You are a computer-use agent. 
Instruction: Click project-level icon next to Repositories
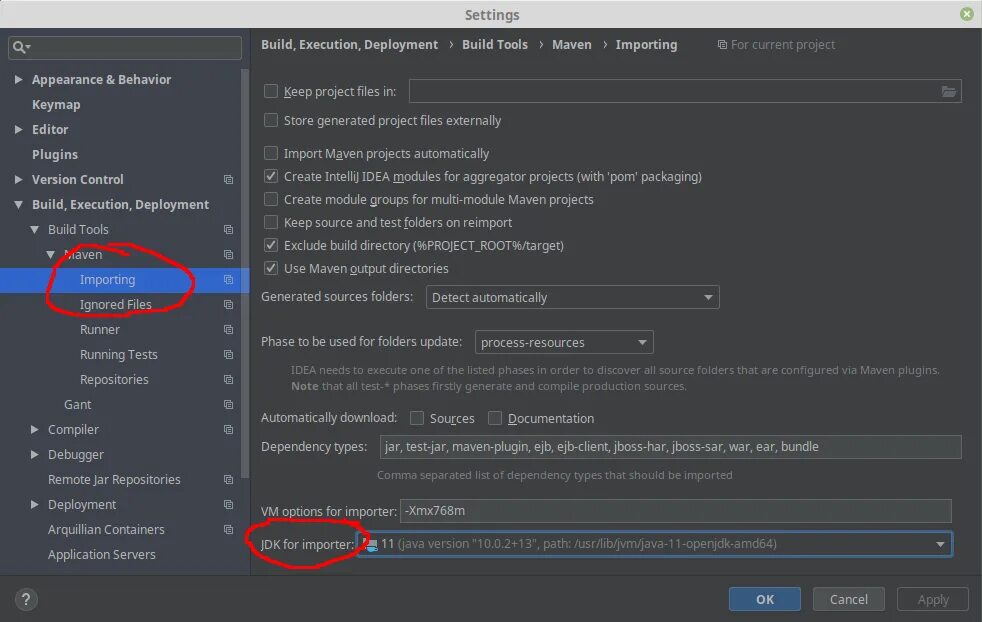click(229, 380)
